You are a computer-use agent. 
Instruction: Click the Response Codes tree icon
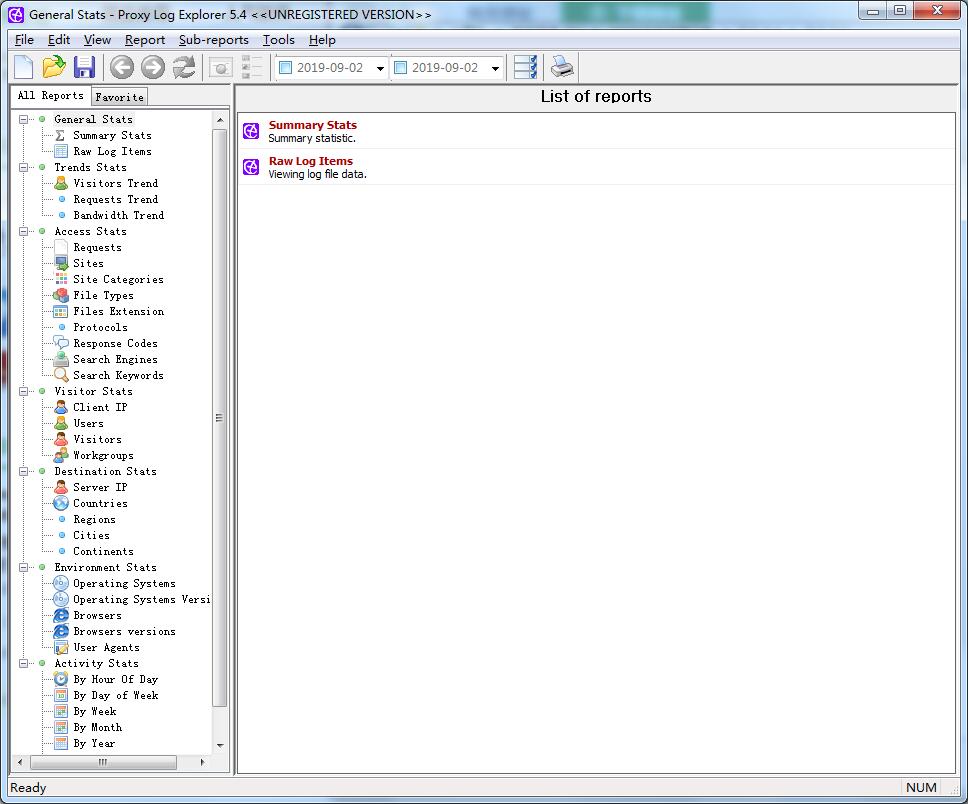click(x=61, y=343)
